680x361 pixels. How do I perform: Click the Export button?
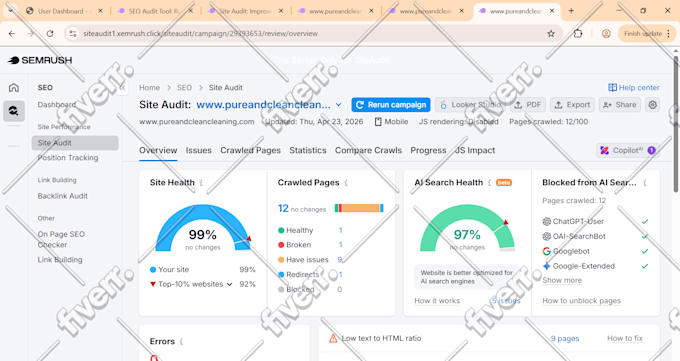point(572,105)
